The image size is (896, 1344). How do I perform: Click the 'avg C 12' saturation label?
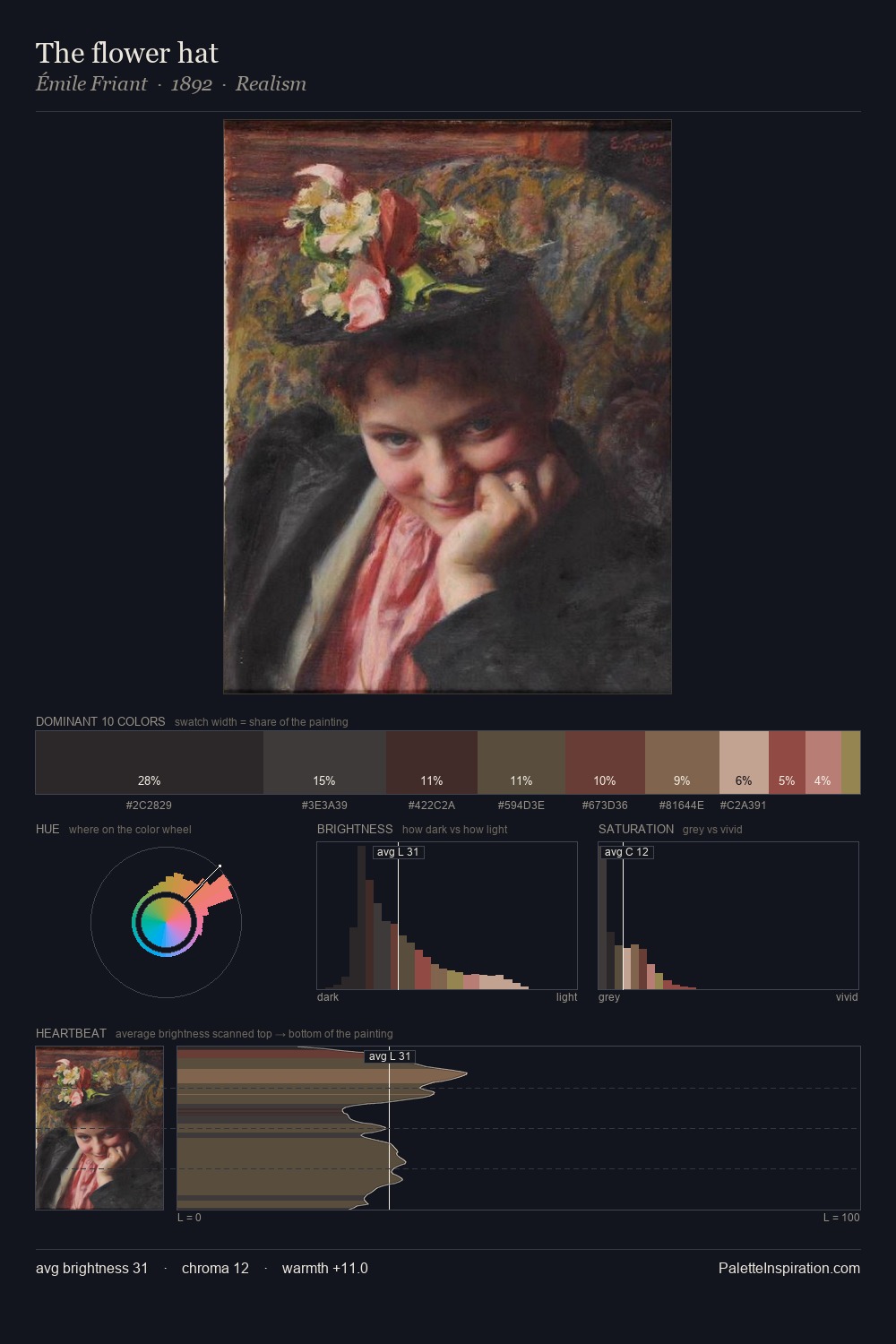tap(626, 852)
